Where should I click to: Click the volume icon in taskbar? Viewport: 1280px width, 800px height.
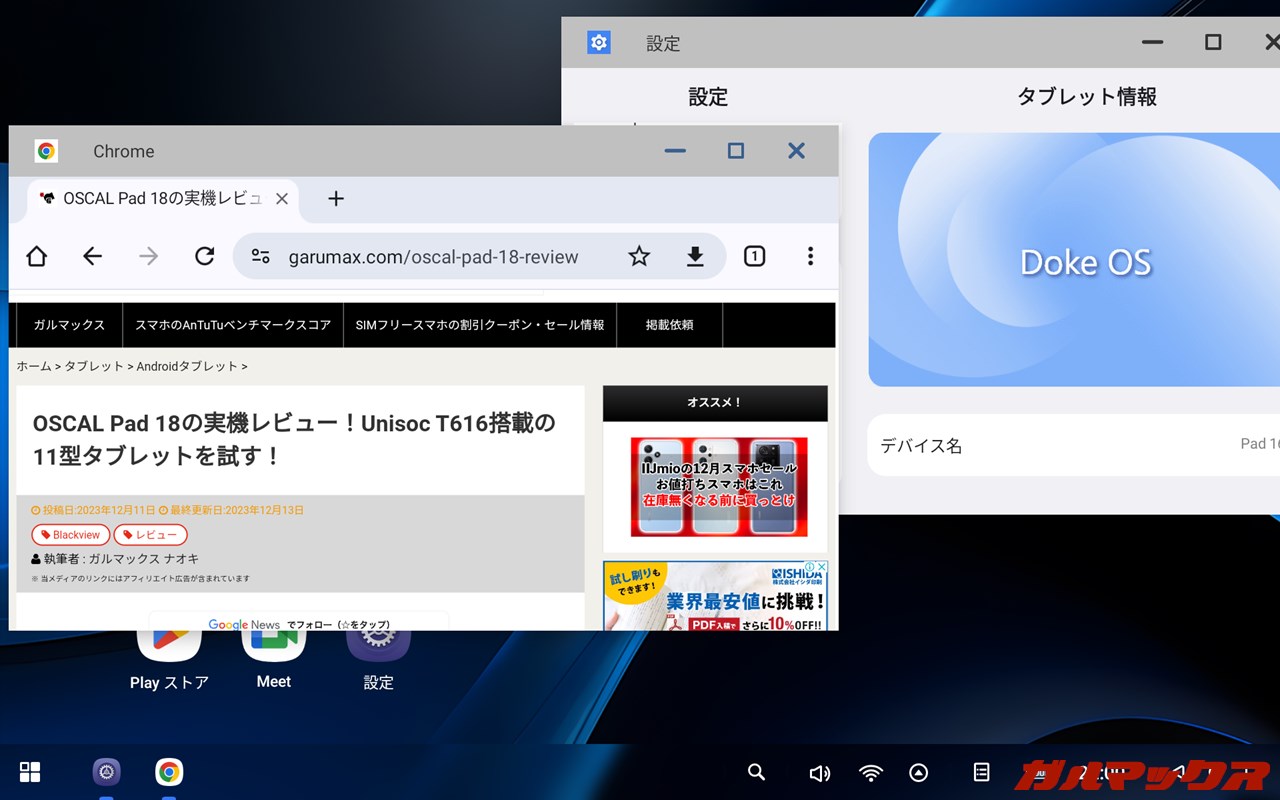tap(819, 773)
